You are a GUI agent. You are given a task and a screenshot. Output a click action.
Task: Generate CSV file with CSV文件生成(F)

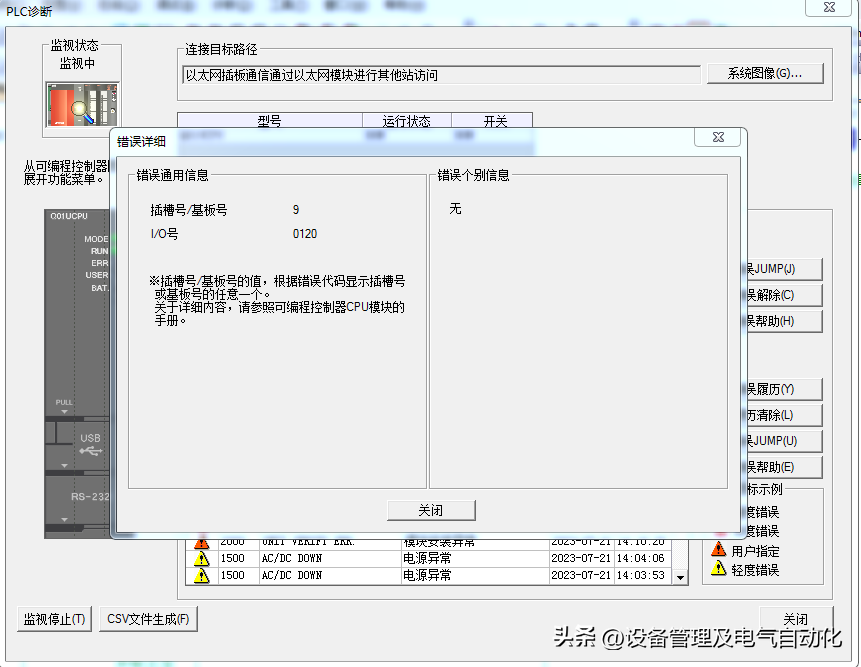click(x=148, y=619)
